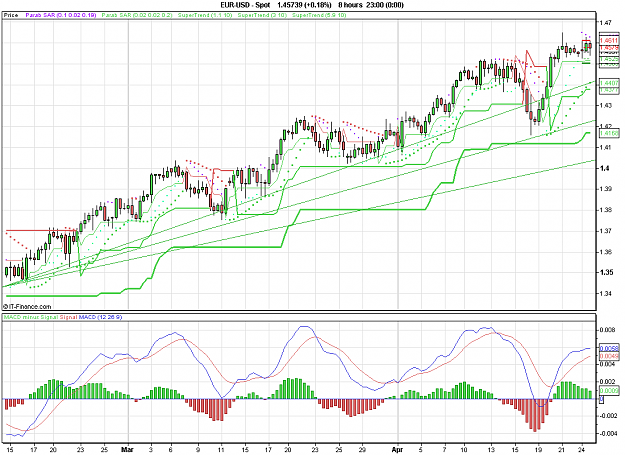
Task: Click the 1.45739 (+0.18%) price quote
Action: click(x=305, y=5)
